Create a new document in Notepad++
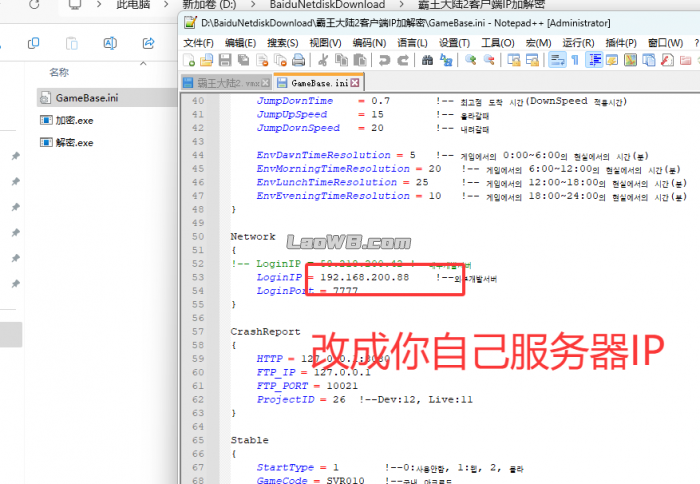Screen dimensions: 700x484 [x=189, y=60]
